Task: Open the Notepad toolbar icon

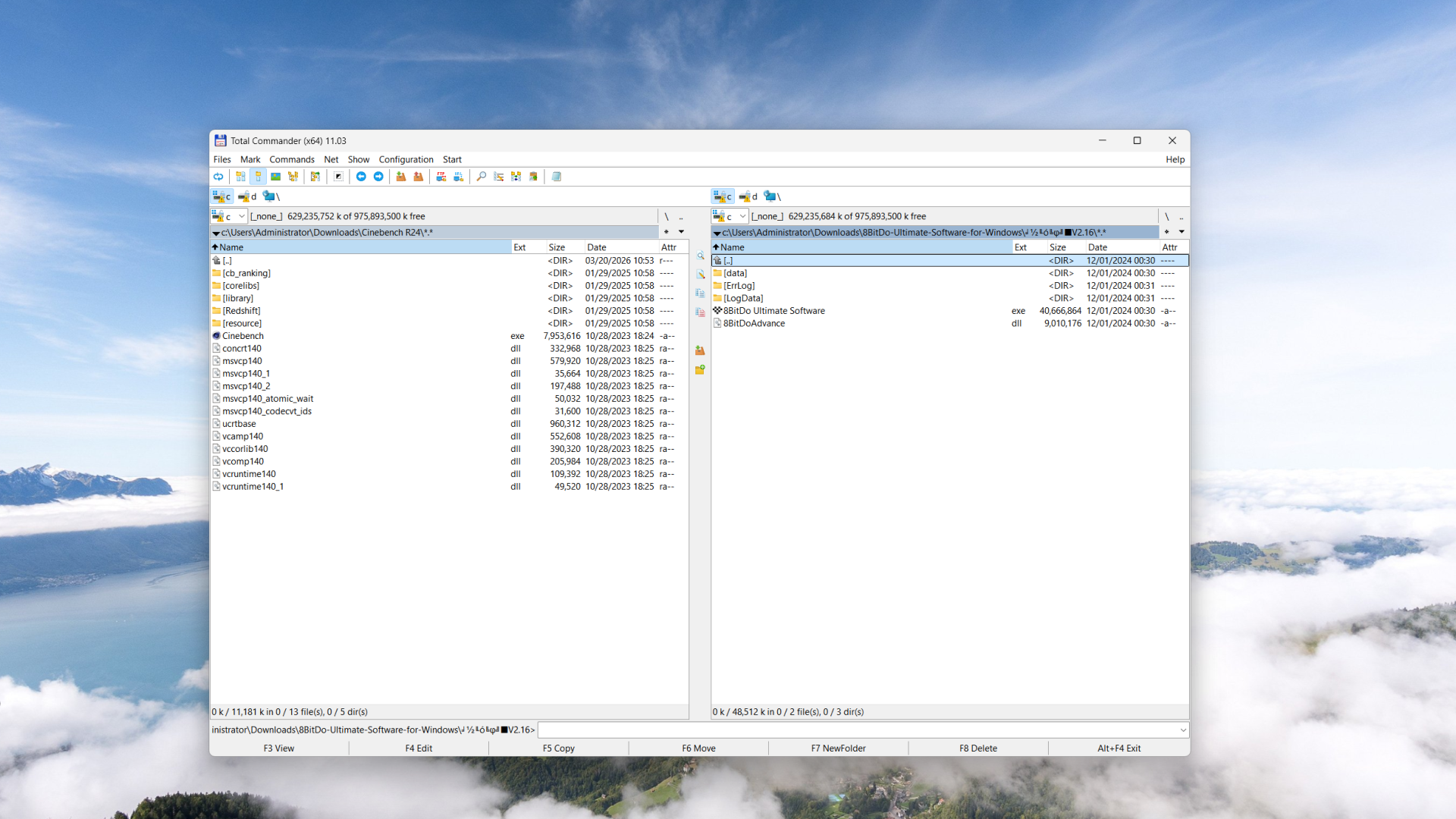Action: tap(557, 177)
